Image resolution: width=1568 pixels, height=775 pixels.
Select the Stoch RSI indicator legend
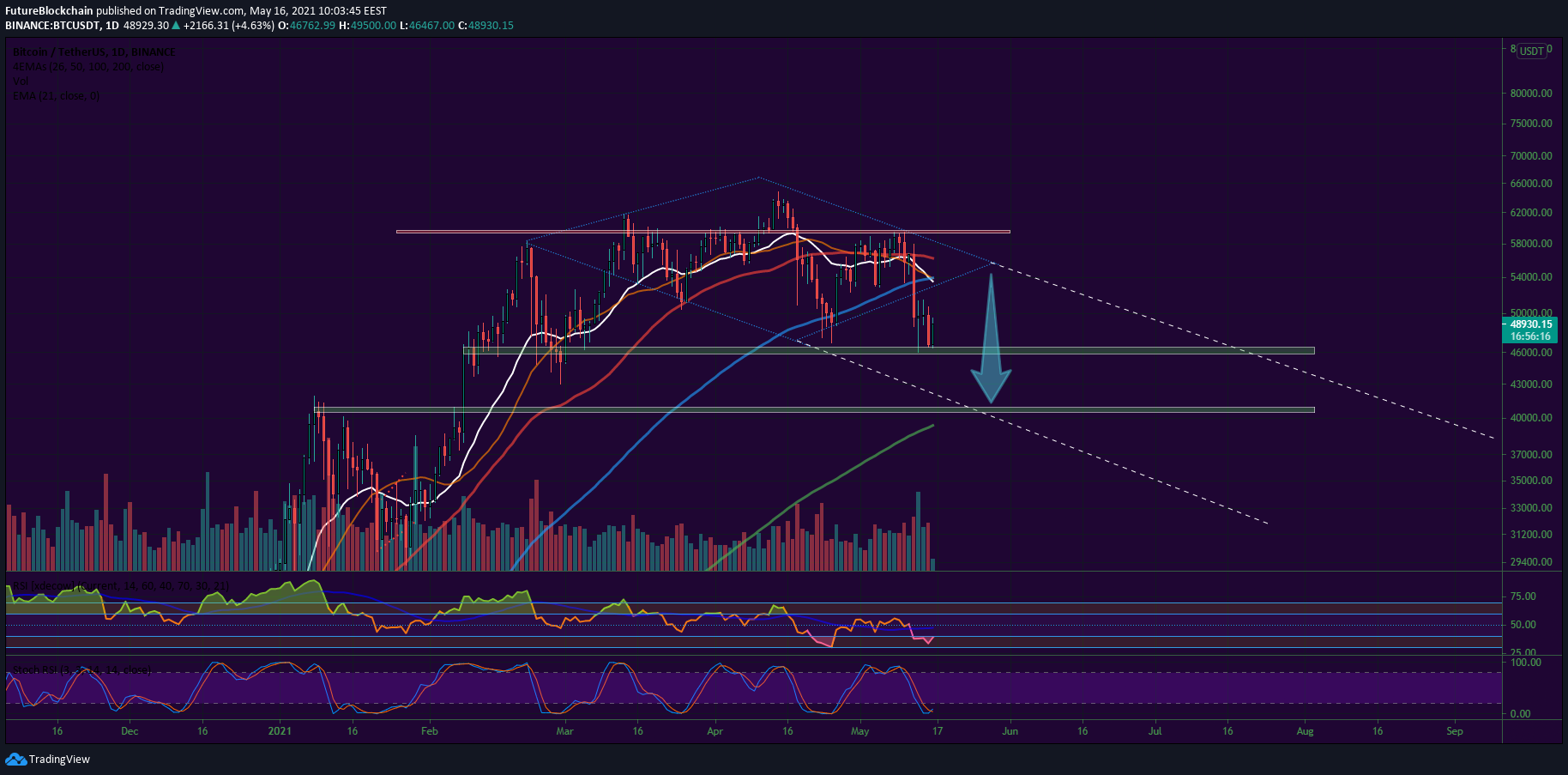click(81, 669)
